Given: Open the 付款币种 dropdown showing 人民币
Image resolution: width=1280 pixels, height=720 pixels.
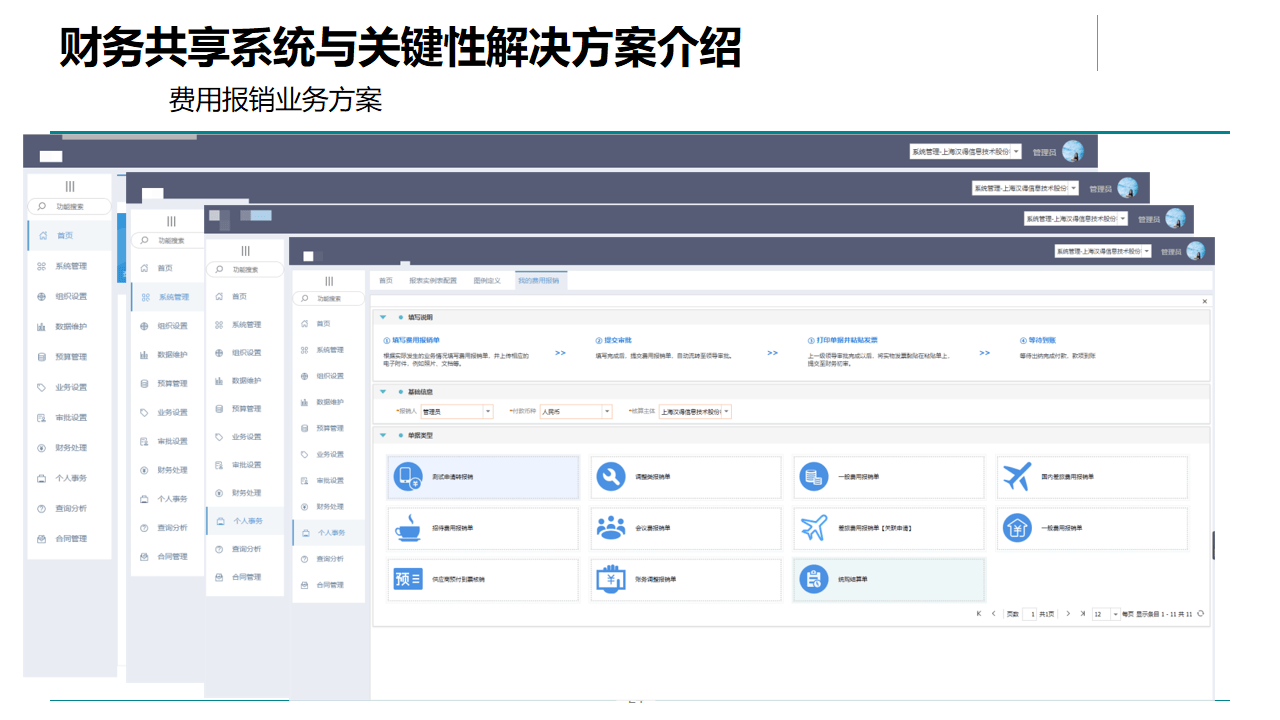Looking at the screenshot, I should 575,411.
